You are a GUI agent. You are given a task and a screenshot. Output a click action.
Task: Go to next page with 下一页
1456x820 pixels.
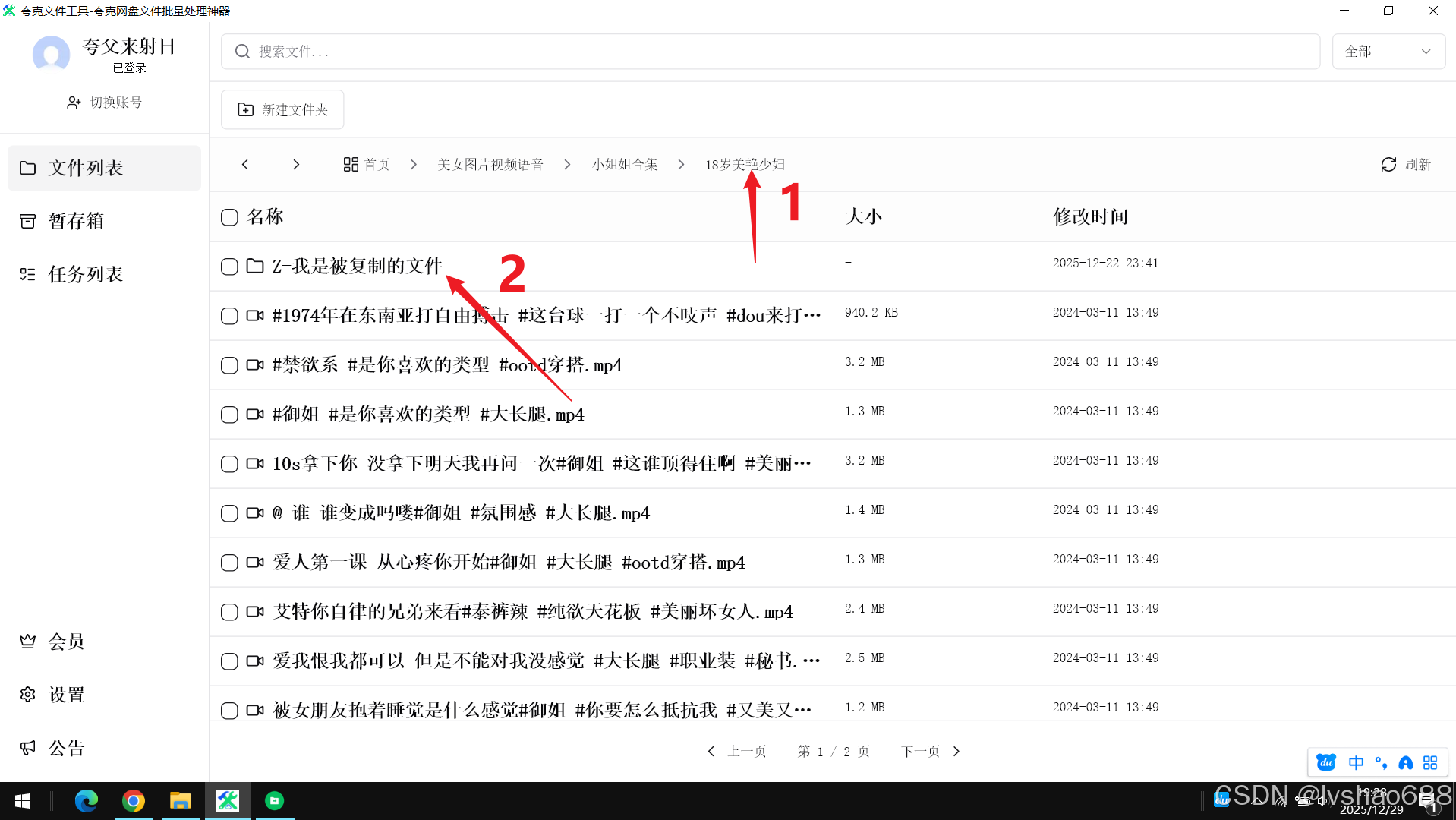tap(930, 752)
